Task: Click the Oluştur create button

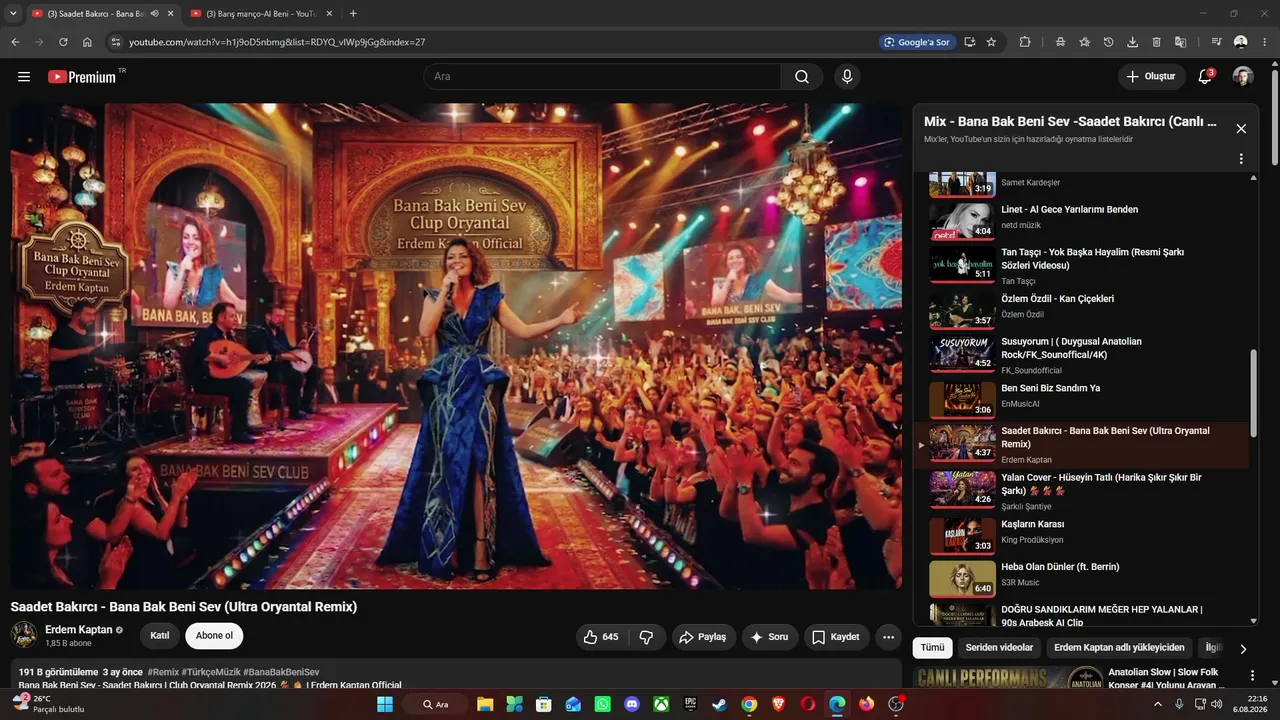Action: click(x=1151, y=77)
